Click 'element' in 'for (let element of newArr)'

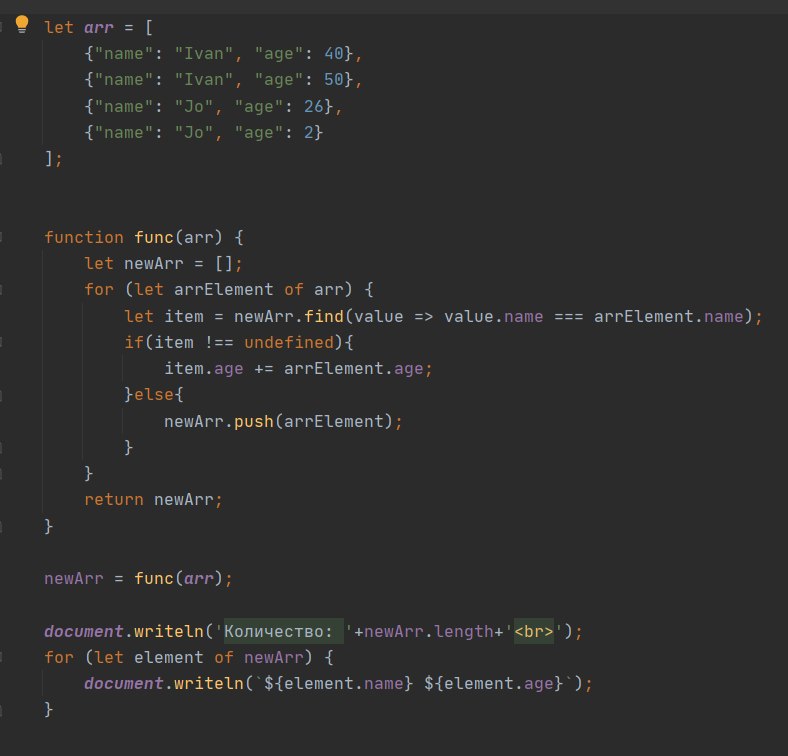point(169,657)
